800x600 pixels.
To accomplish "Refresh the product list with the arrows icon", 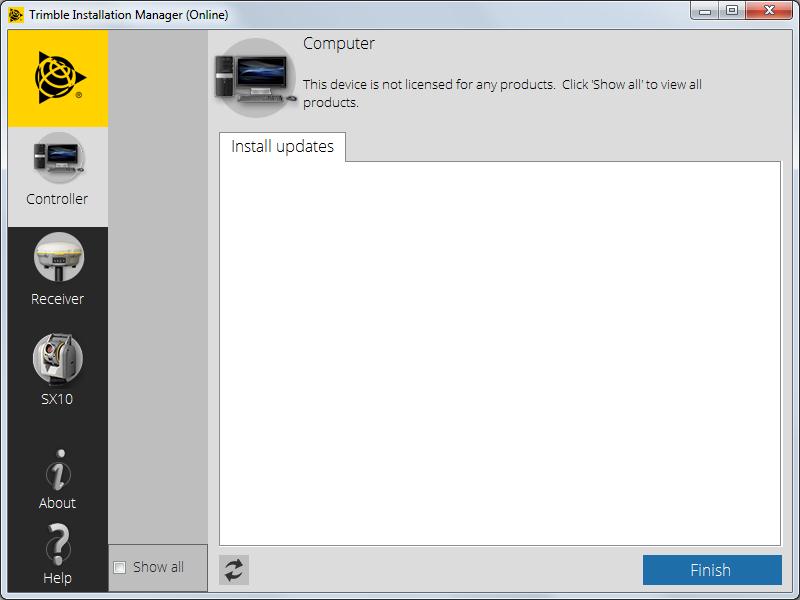I will tap(233, 570).
